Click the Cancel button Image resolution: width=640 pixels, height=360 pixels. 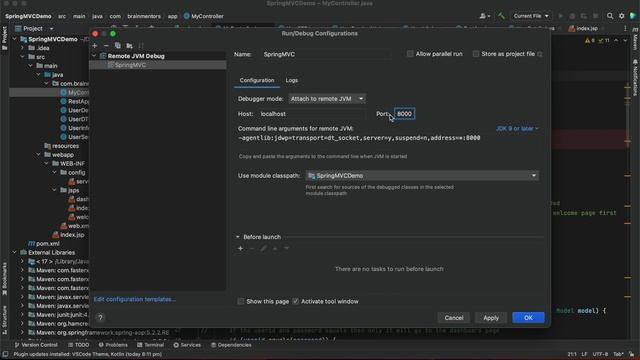click(x=454, y=318)
